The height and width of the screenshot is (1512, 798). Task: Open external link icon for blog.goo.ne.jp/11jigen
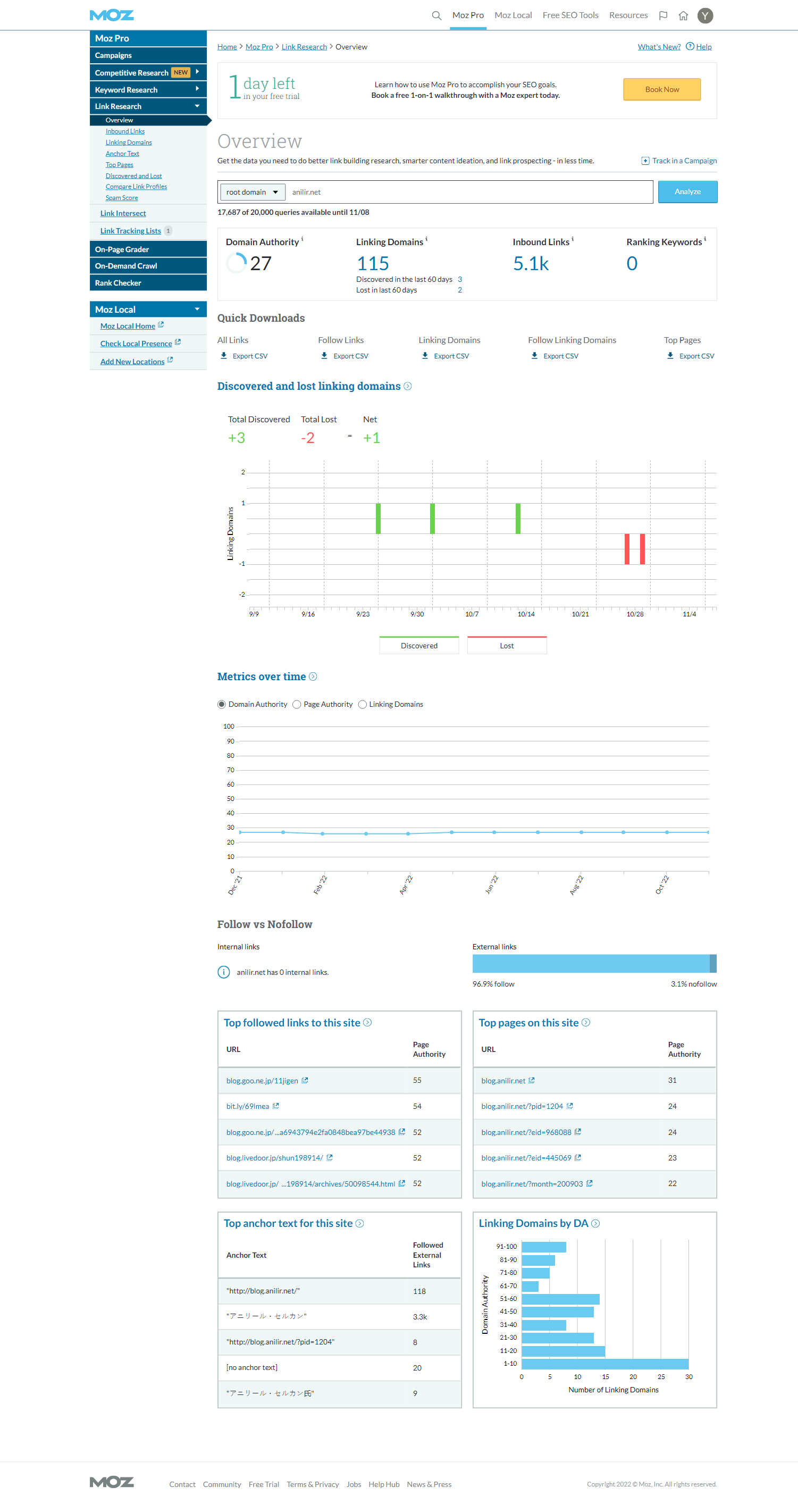(x=305, y=1080)
